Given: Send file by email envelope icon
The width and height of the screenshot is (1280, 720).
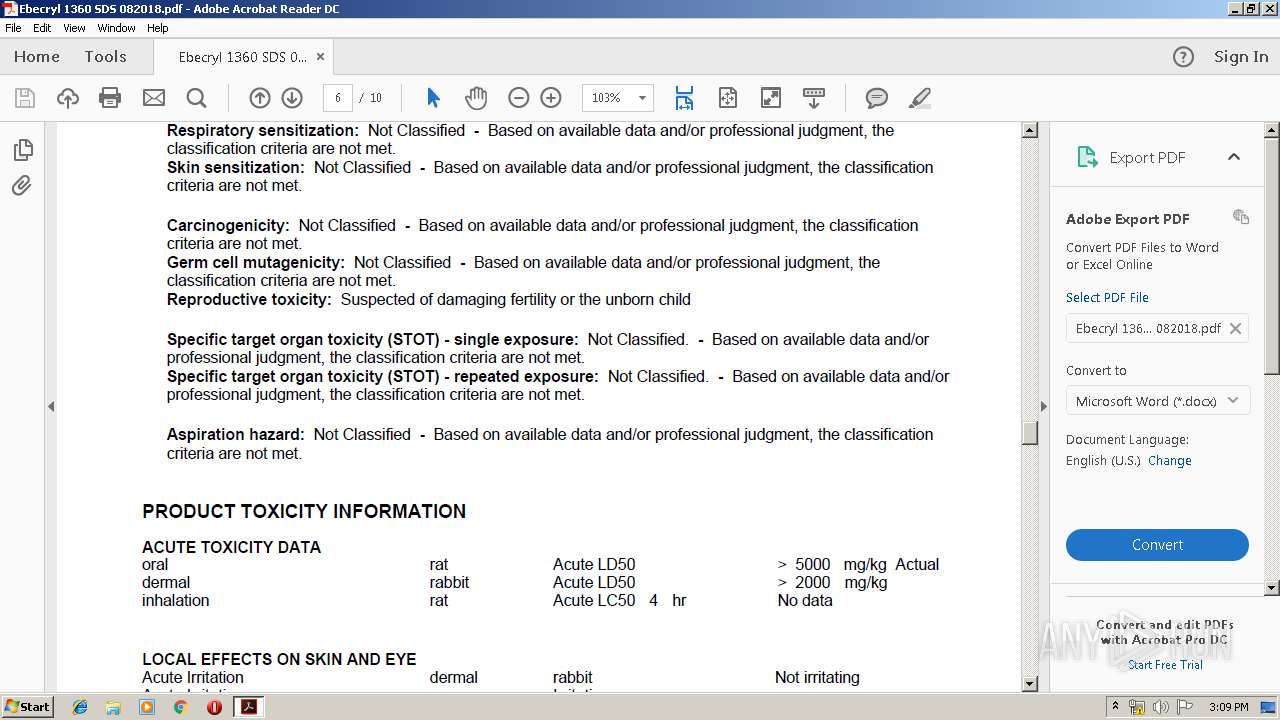Looking at the screenshot, I should (x=154, y=98).
